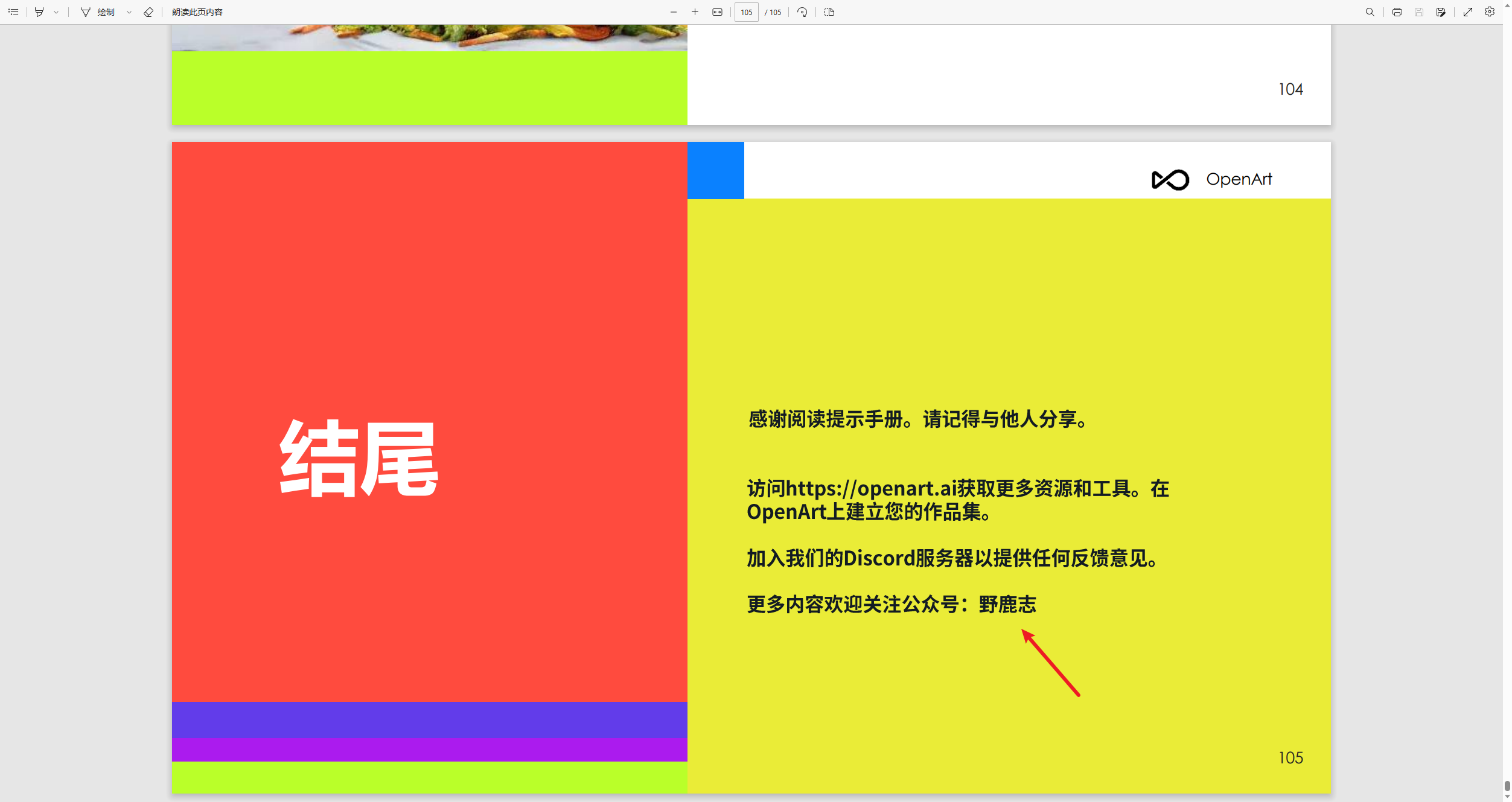This screenshot has height=802, width=1512.
Task: Open PDF viewer settings gear
Action: pyautogui.click(x=1490, y=12)
